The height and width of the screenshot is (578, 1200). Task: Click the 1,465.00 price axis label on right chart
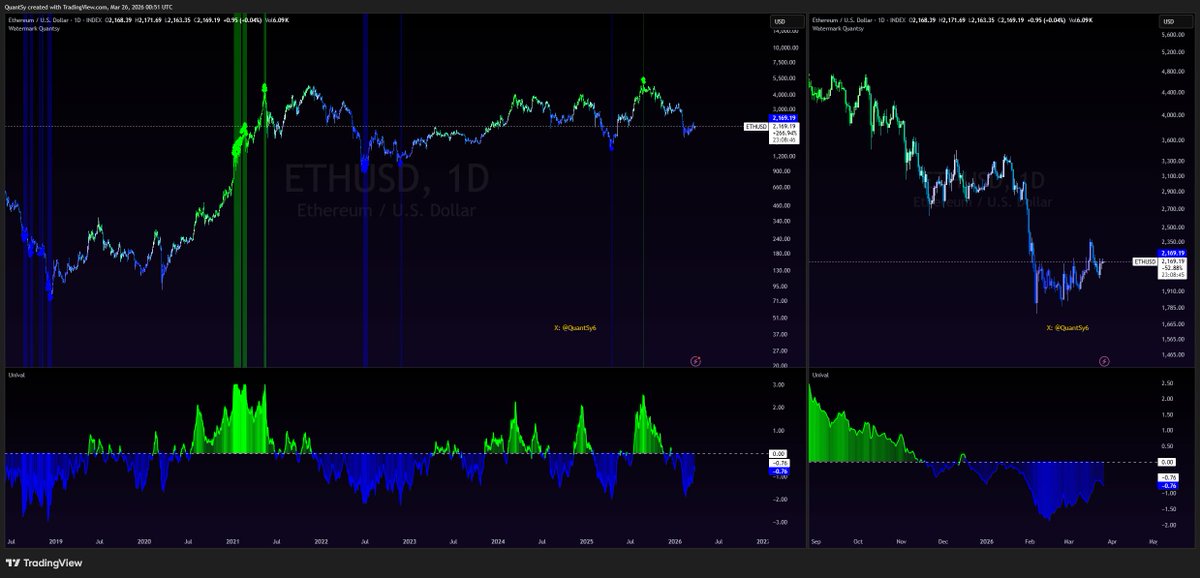[1174, 355]
